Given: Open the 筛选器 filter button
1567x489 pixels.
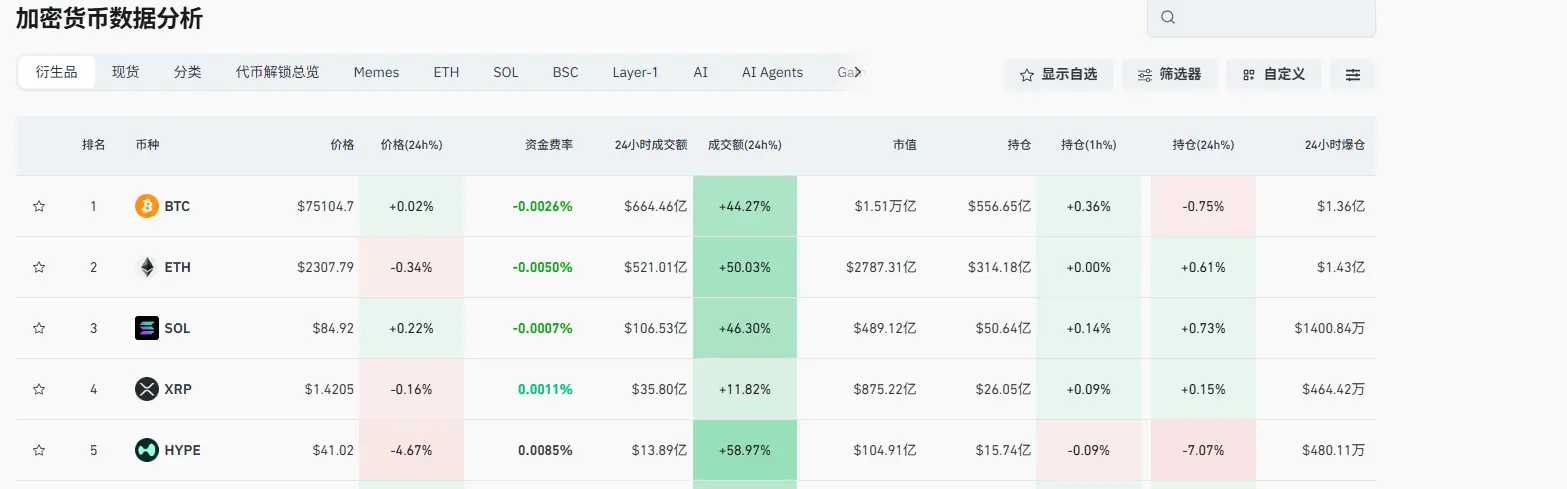Looking at the screenshot, I should 1170,75.
